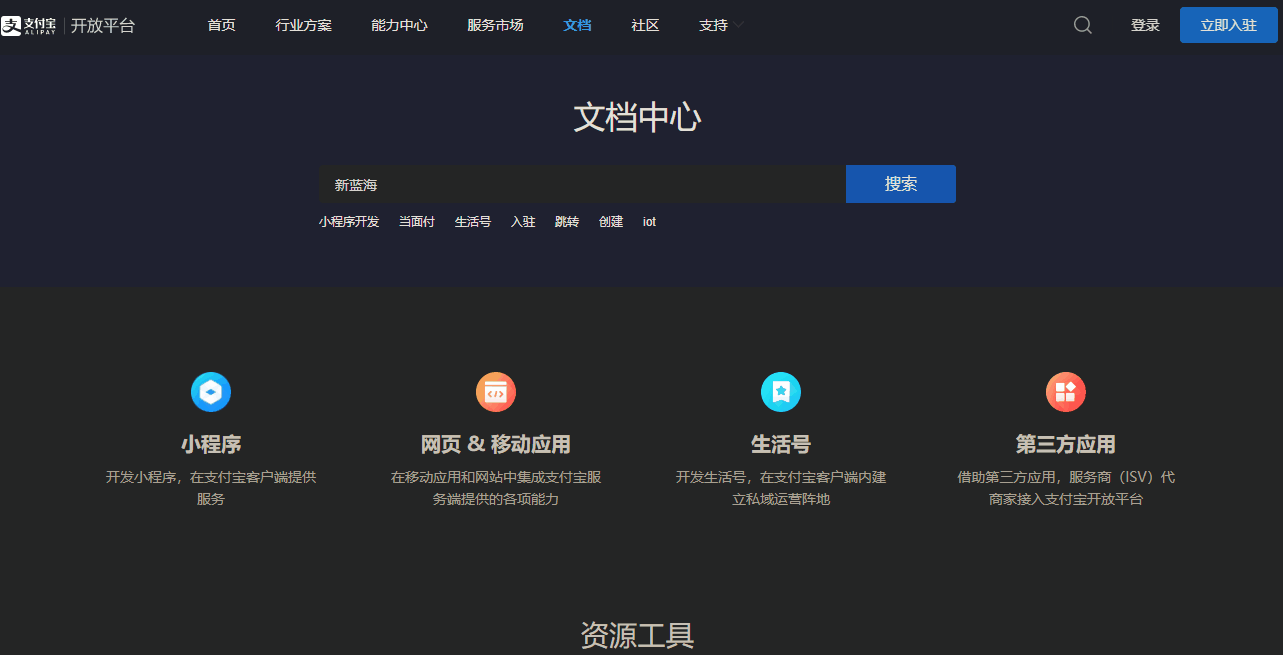1283x655 pixels.
Task: Open the 小程序 card title
Action: tap(211, 444)
